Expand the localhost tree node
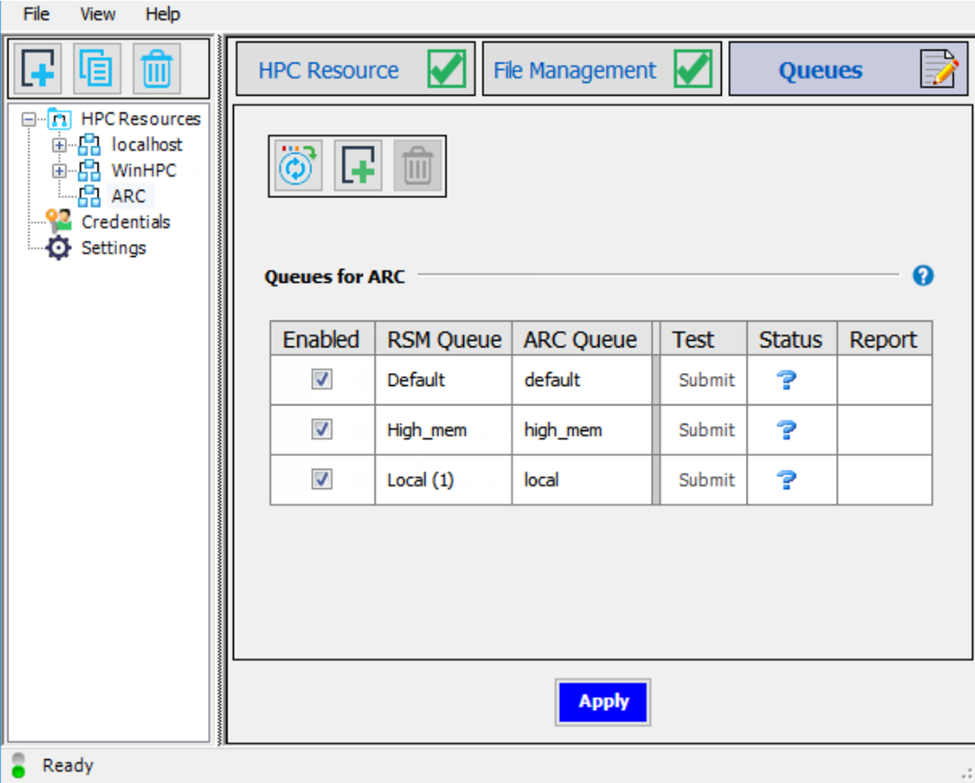Image resolution: width=975 pixels, height=783 pixels. pyautogui.click(x=60, y=144)
